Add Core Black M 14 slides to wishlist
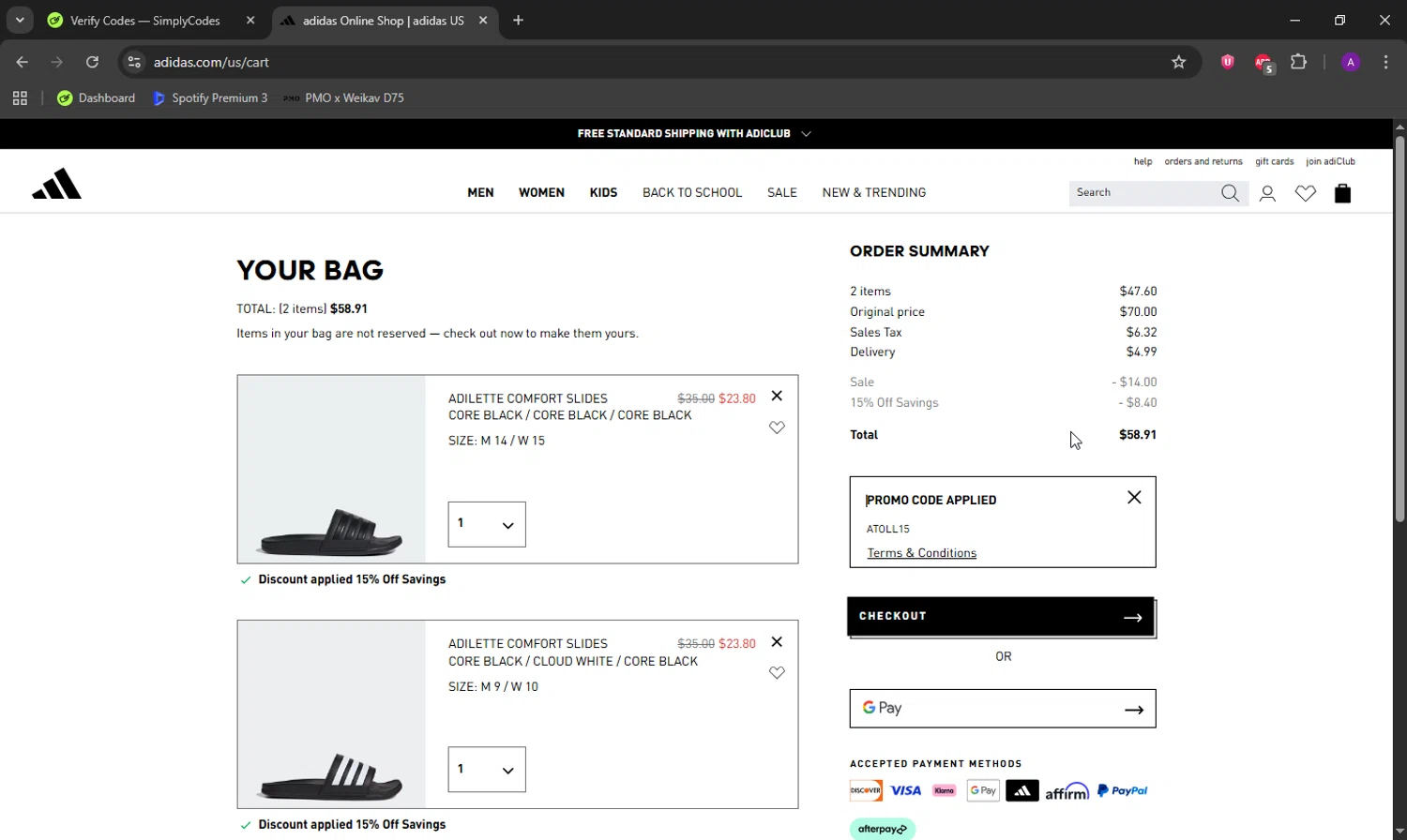The height and width of the screenshot is (840, 1407). (777, 427)
